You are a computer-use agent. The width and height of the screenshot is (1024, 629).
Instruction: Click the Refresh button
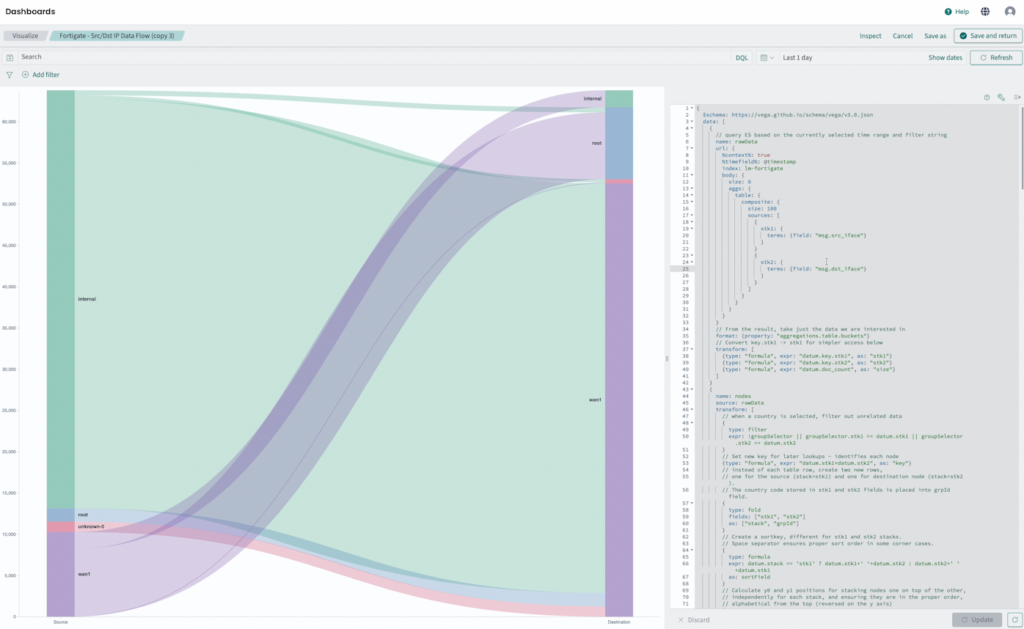[x=995, y=57]
